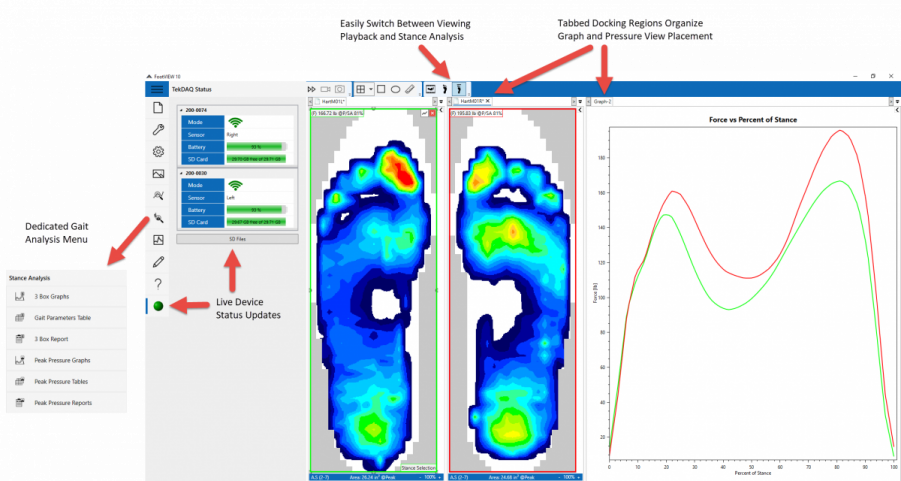This screenshot has width=901, height=481.
Task: Collapse the 200-0030 device section
Action: (x=180, y=173)
